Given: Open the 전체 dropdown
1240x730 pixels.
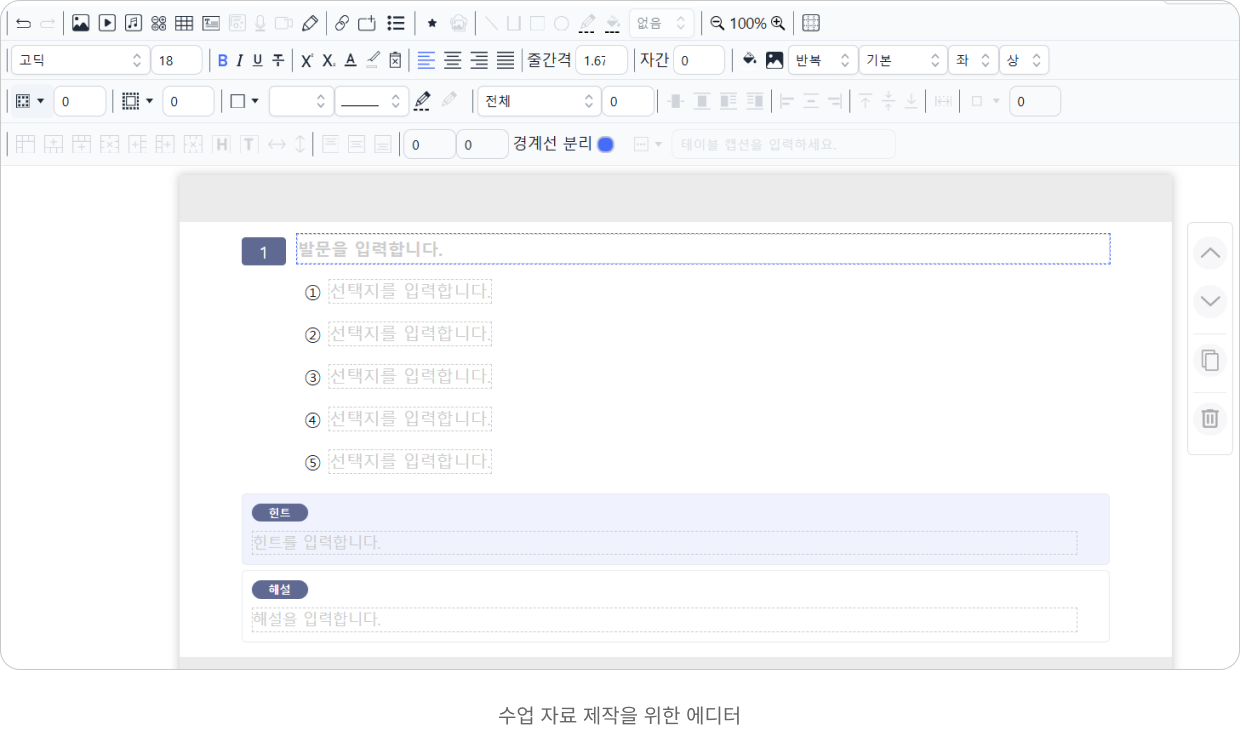Looking at the screenshot, I should (x=539, y=101).
